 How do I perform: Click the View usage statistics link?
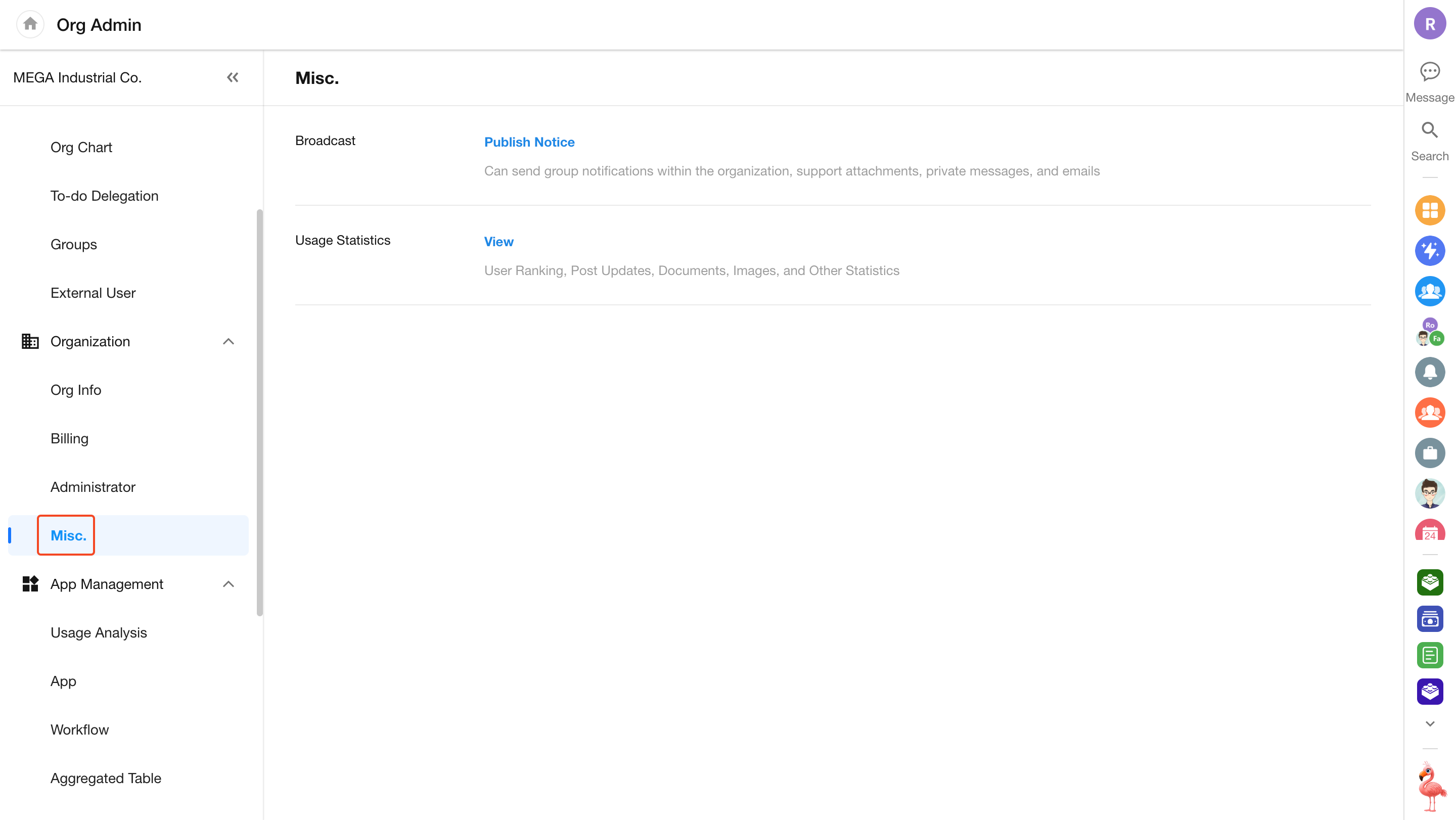click(x=498, y=241)
